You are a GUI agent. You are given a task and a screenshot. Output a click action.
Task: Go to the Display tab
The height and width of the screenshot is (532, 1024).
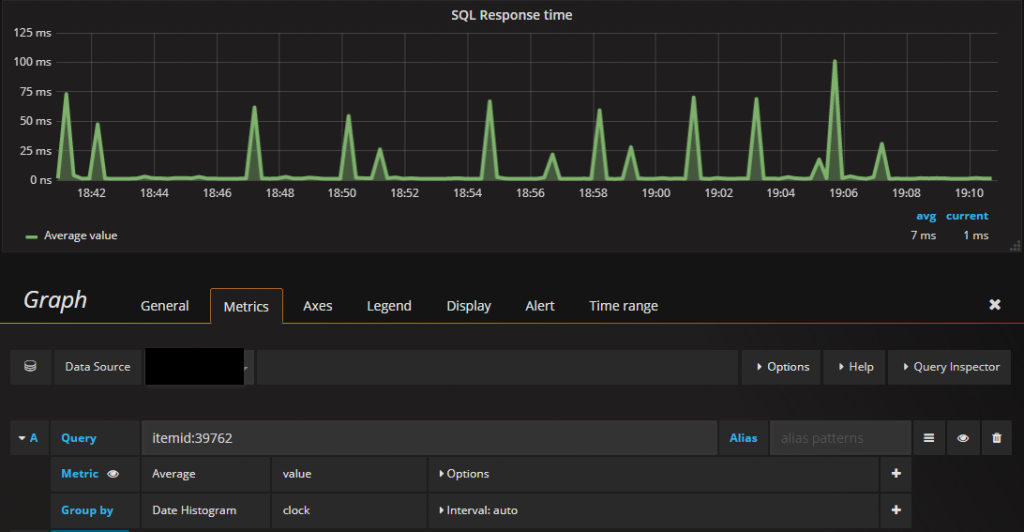pos(468,305)
